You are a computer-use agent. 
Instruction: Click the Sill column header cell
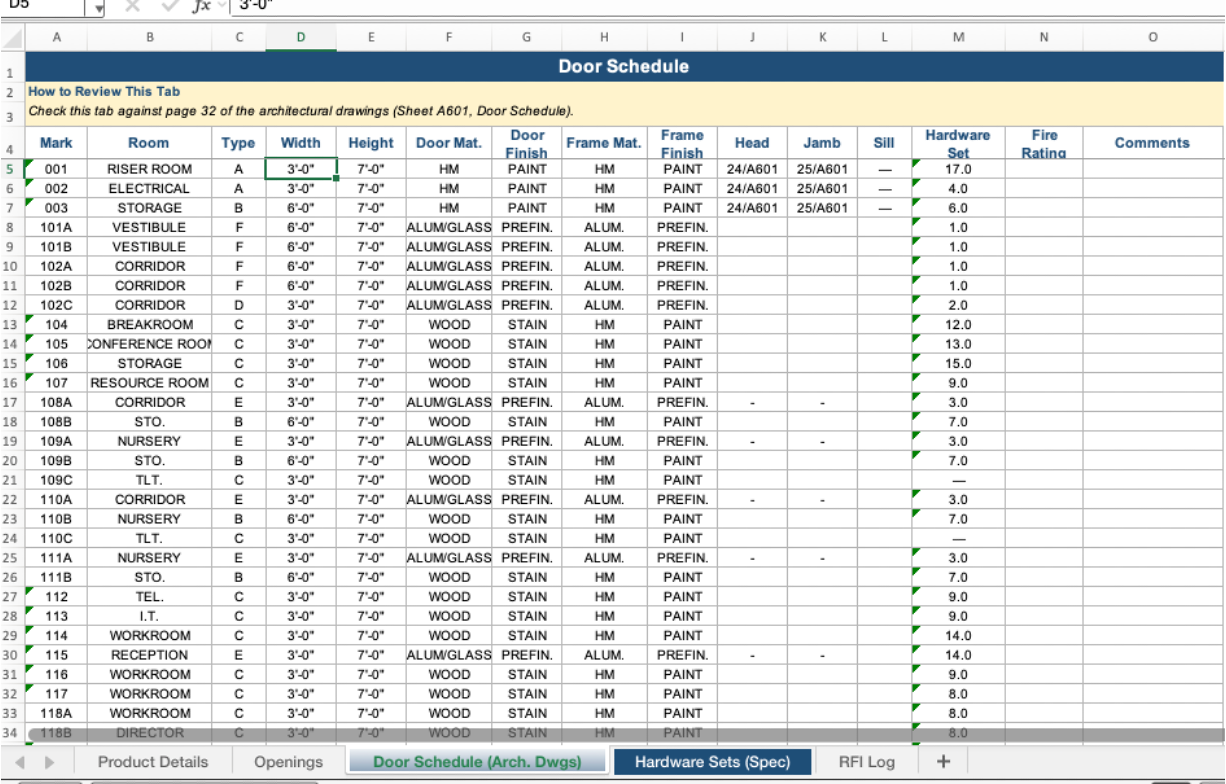(884, 143)
